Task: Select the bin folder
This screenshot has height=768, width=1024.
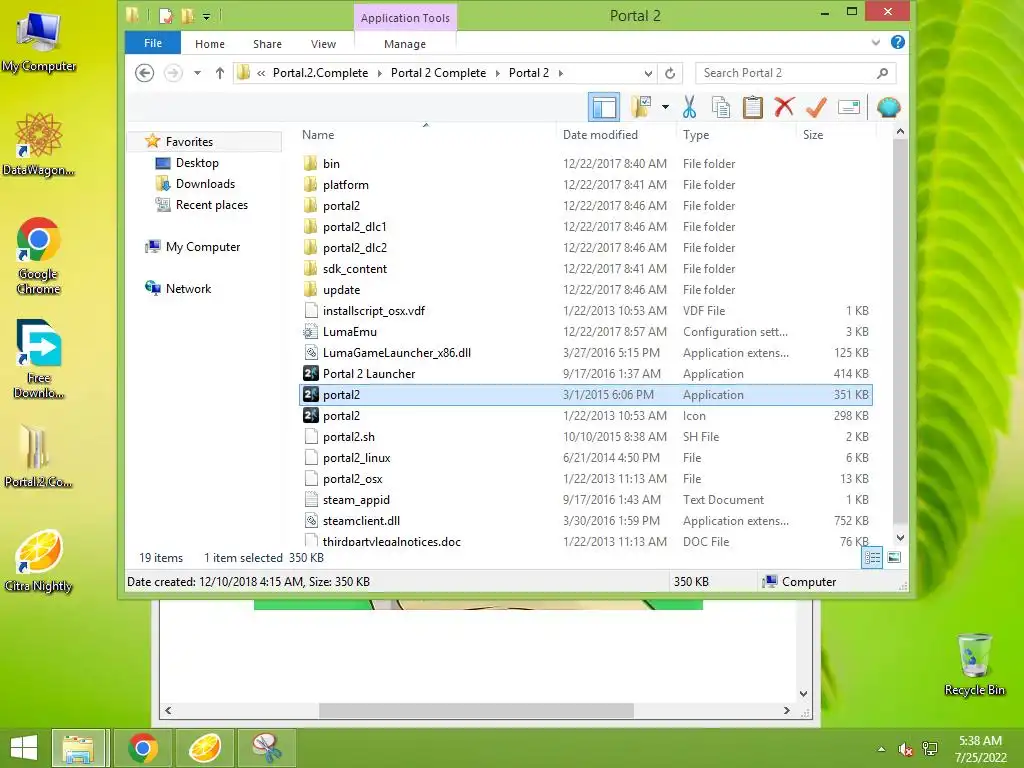Action: [x=331, y=163]
